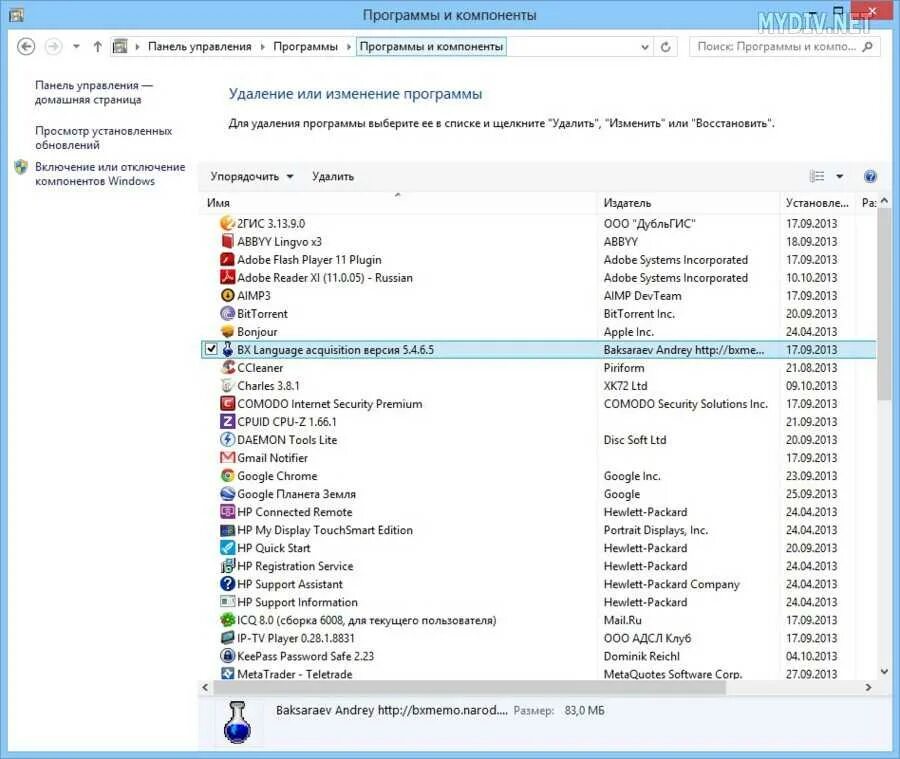Click the HP Connected Remote icon
The image size is (900, 759).
(228, 512)
